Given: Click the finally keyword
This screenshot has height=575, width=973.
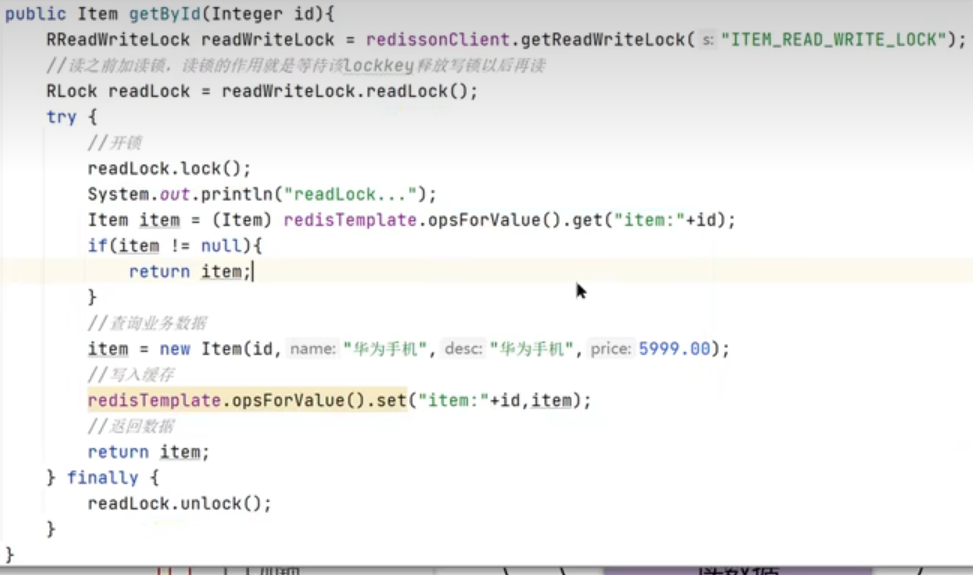Looking at the screenshot, I should [102, 478].
